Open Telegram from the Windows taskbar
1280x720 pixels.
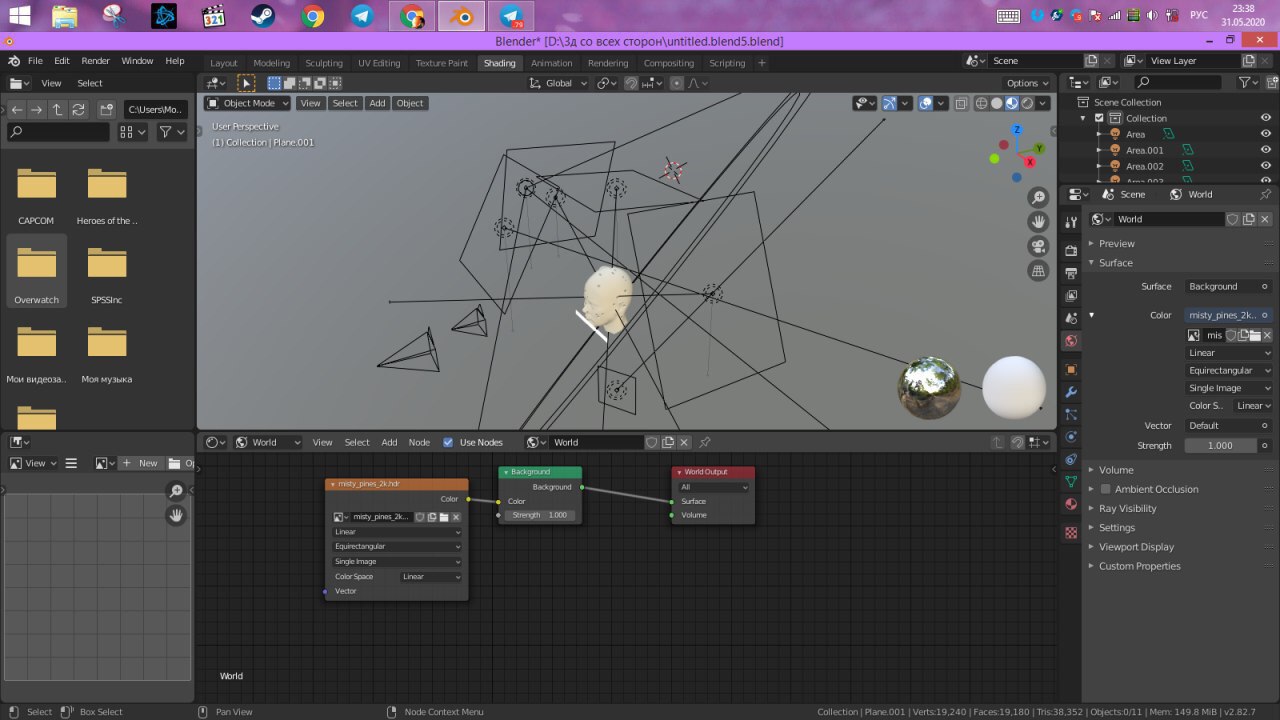click(362, 16)
